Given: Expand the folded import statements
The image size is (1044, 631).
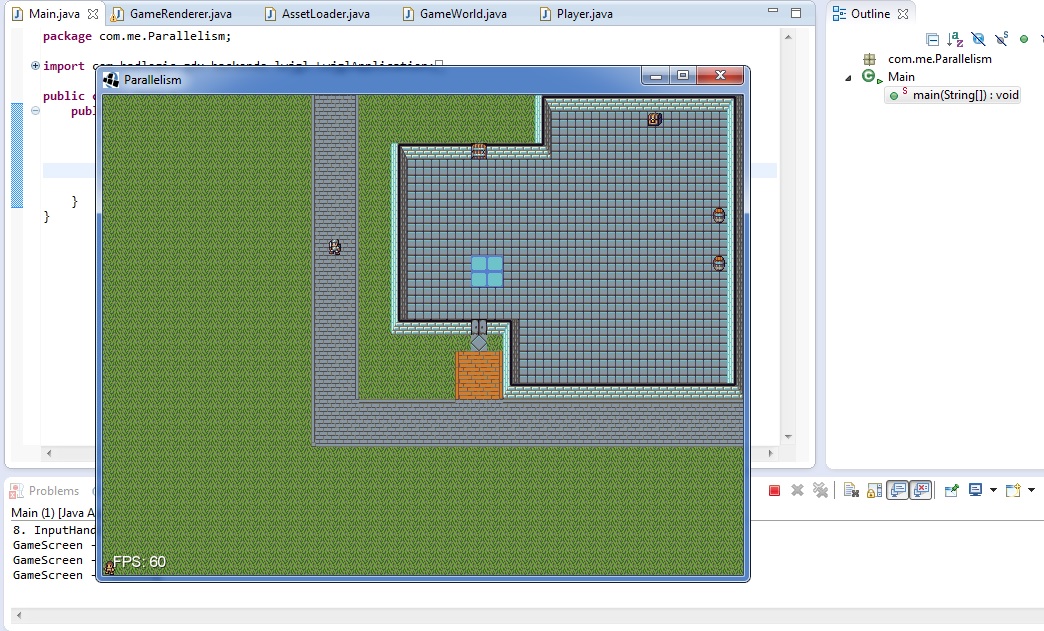Looking at the screenshot, I should click(35, 65).
